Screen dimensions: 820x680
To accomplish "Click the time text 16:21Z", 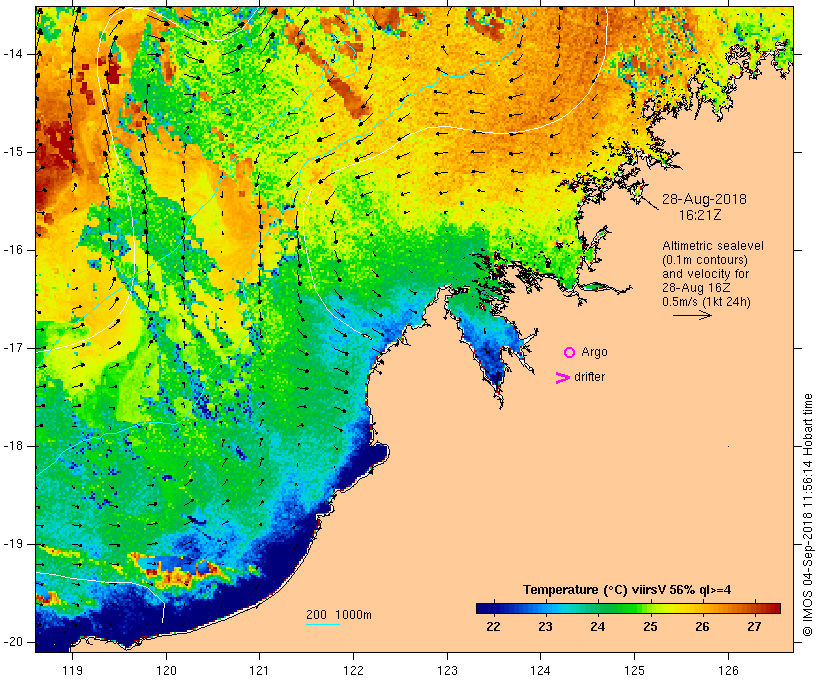I will pyautogui.click(x=700, y=215).
